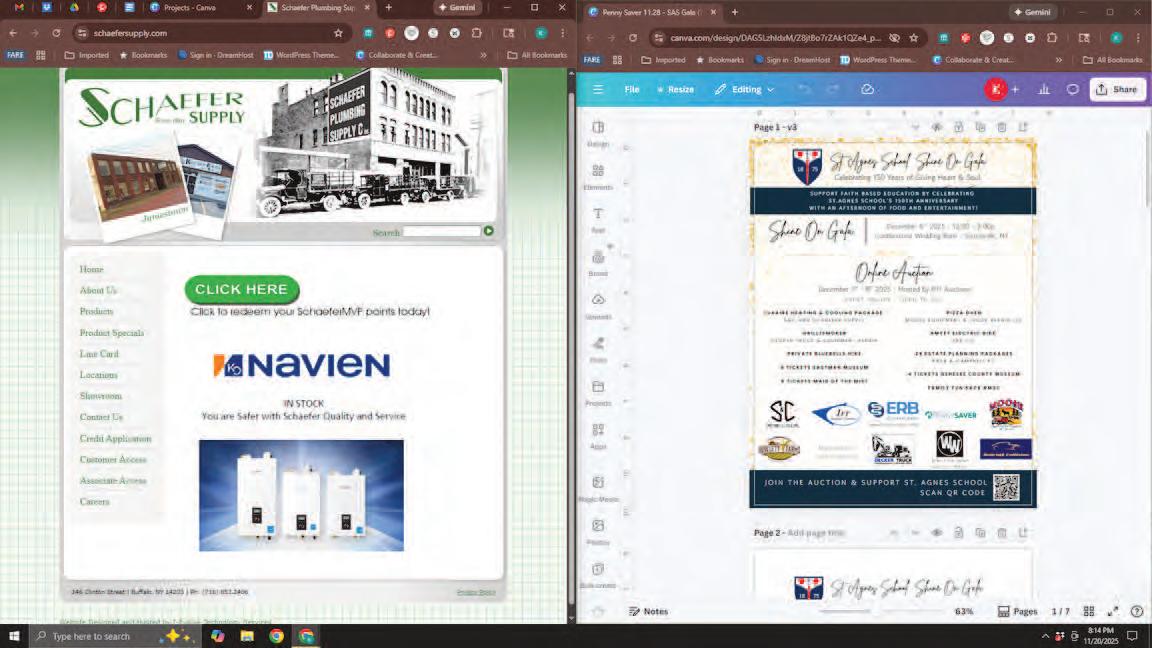
Task: Open the Elements panel in Canva sidebar
Action: (x=598, y=176)
